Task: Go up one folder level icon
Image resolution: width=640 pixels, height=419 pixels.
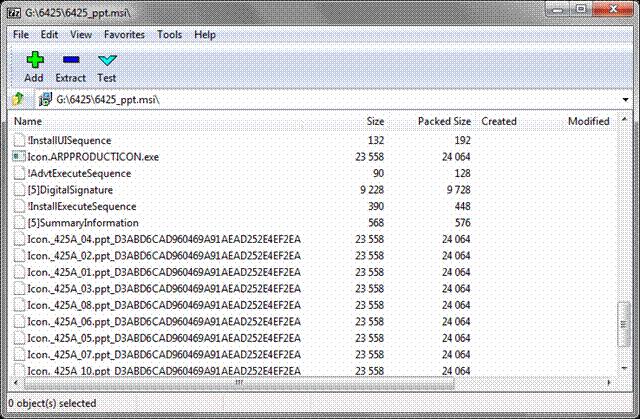Action: (18, 100)
